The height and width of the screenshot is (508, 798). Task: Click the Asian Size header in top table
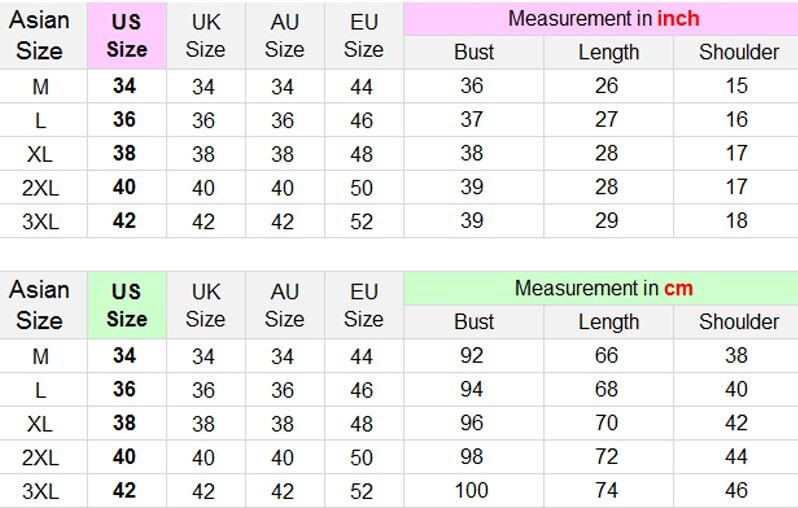(x=40, y=35)
